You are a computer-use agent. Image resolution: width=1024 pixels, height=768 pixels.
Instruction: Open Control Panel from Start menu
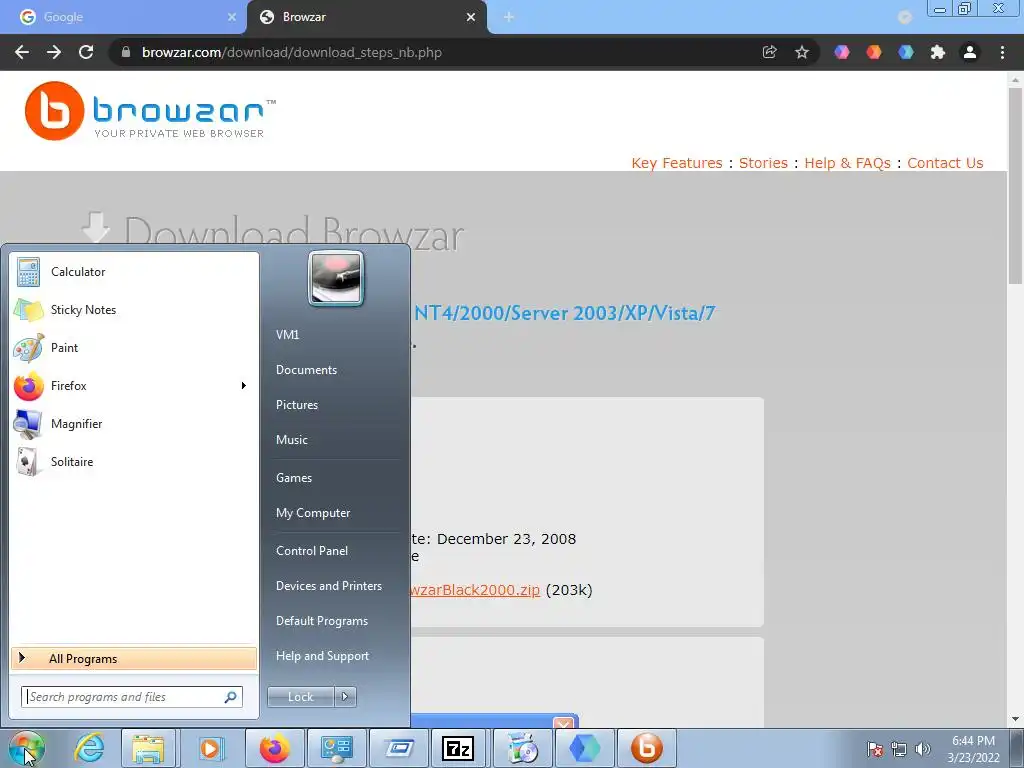coord(312,551)
